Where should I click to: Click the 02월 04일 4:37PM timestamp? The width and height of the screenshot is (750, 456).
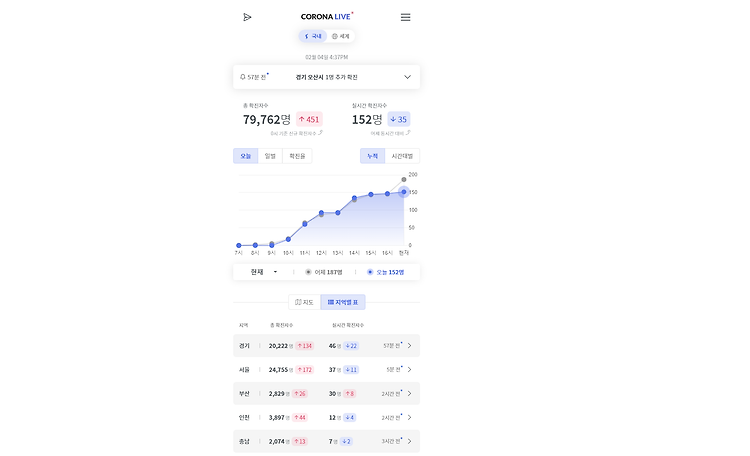click(x=327, y=57)
